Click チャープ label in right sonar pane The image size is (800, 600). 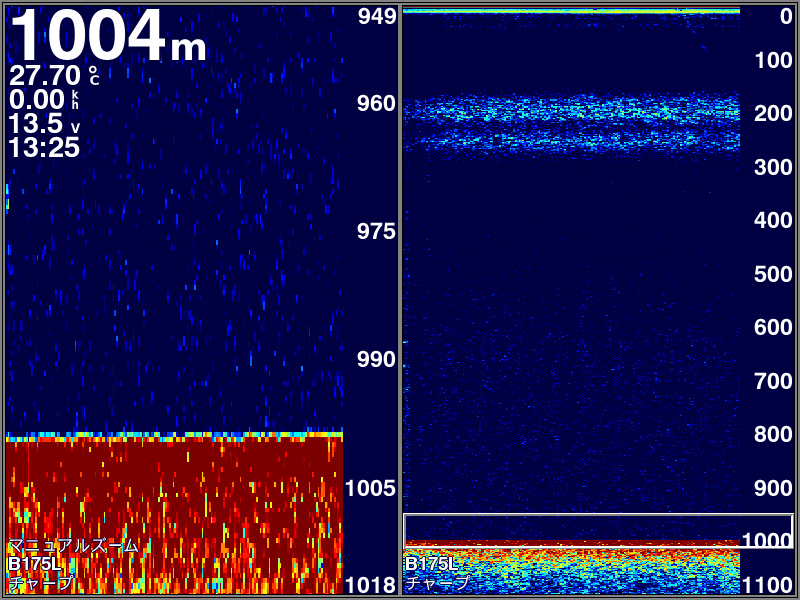[437, 582]
